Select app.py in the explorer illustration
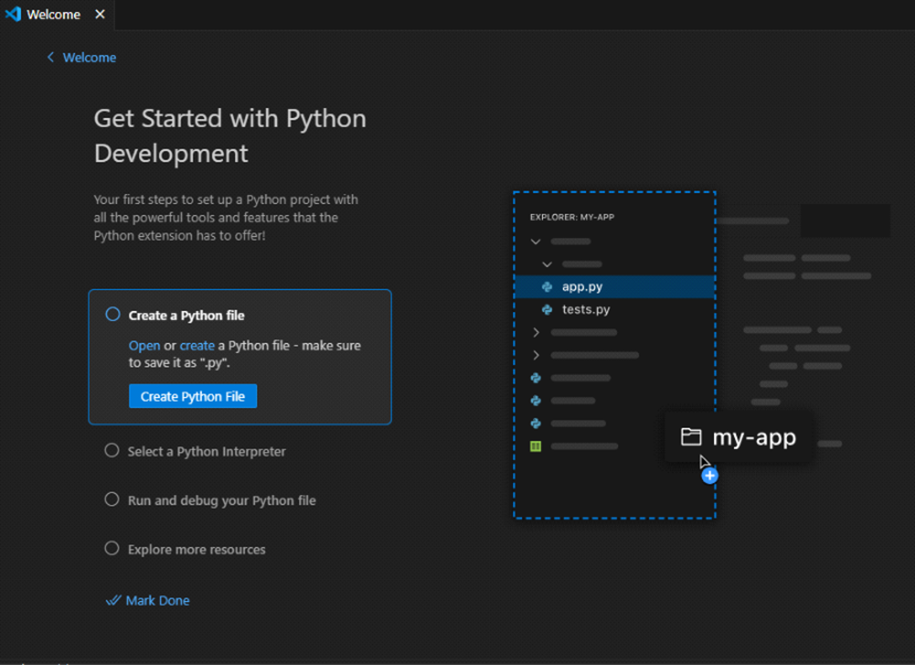Screen dimensions: 915x665 click(x=582, y=287)
